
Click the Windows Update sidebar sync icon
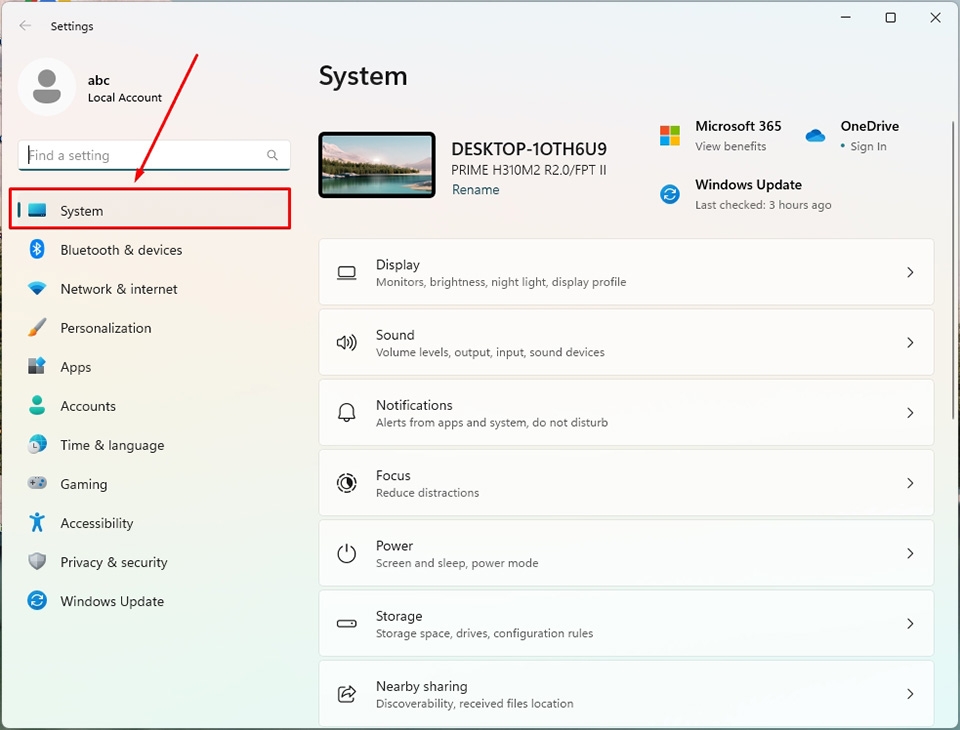37,601
